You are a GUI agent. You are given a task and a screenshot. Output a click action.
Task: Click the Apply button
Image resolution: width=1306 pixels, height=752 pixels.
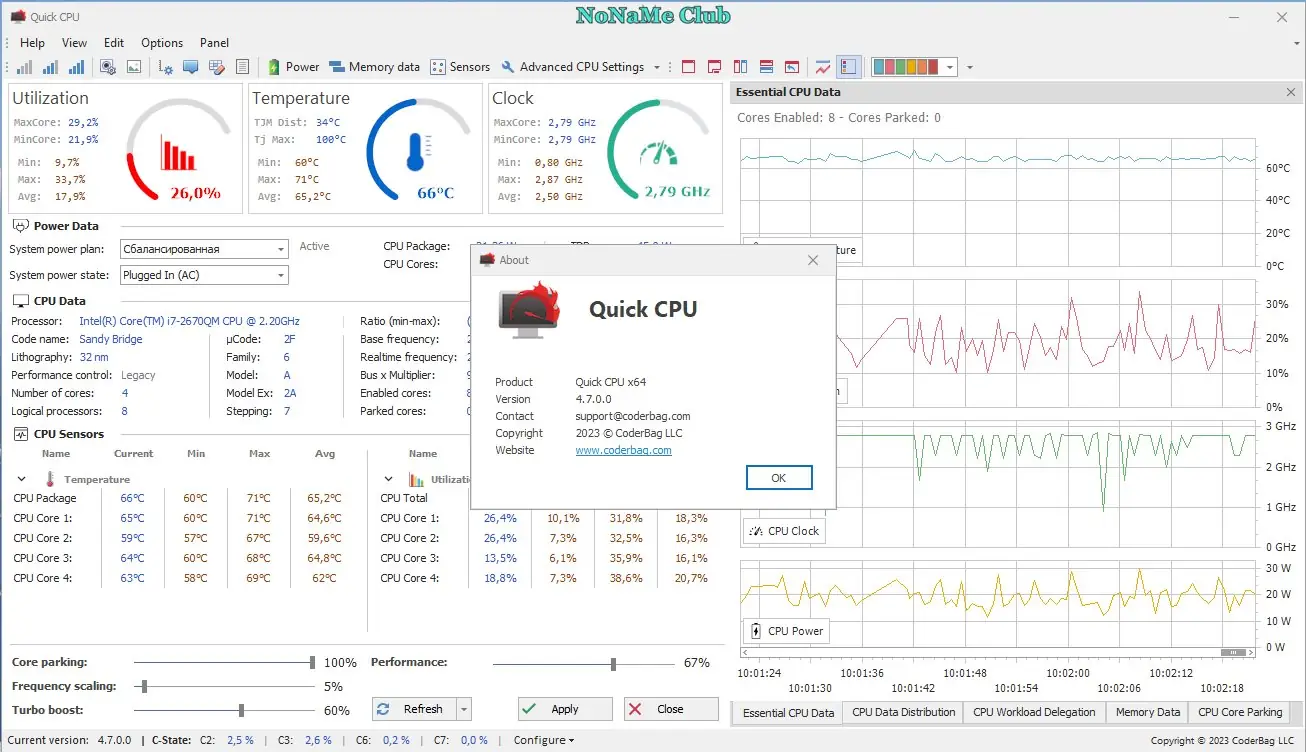565,709
